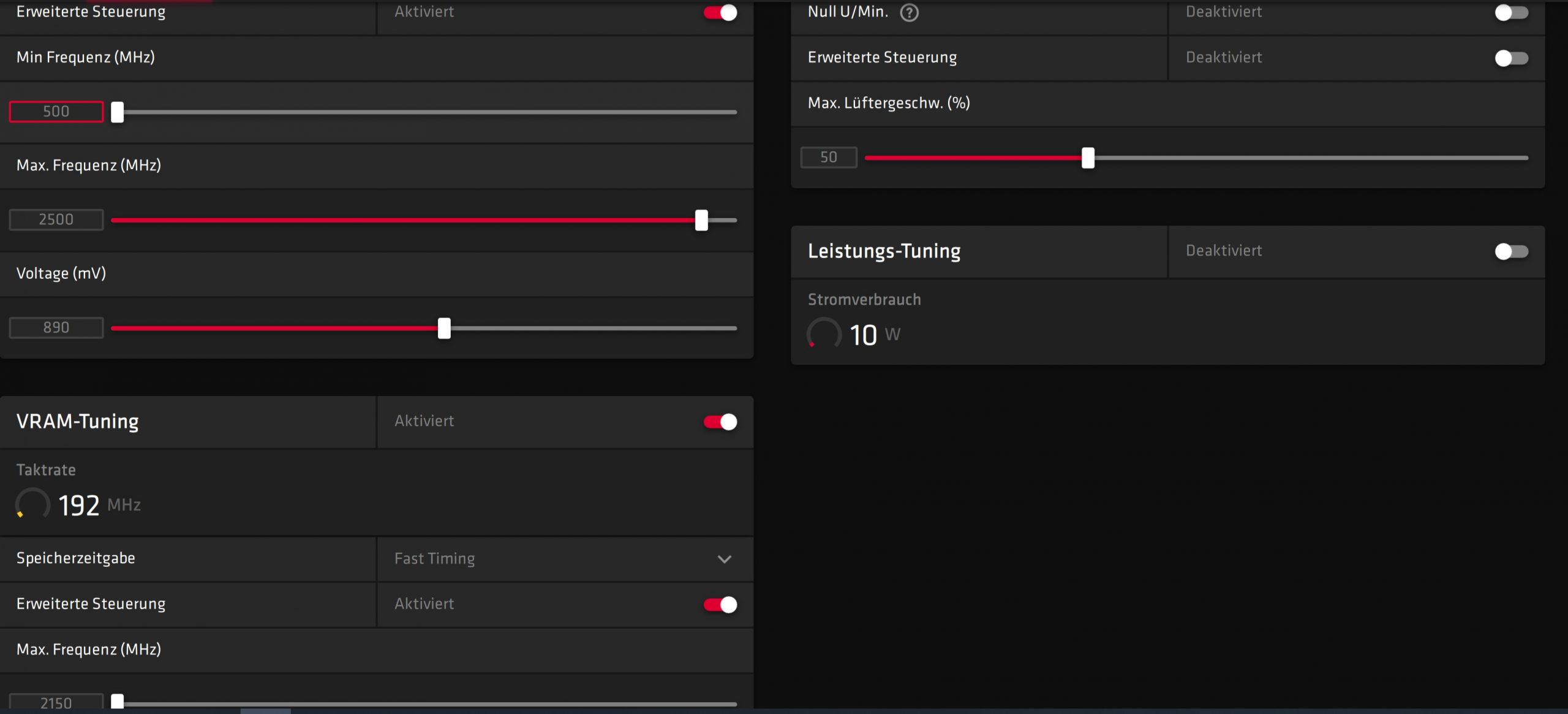Disable GPU Erweiterte Steuerung toggle at top

(x=720, y=13)
